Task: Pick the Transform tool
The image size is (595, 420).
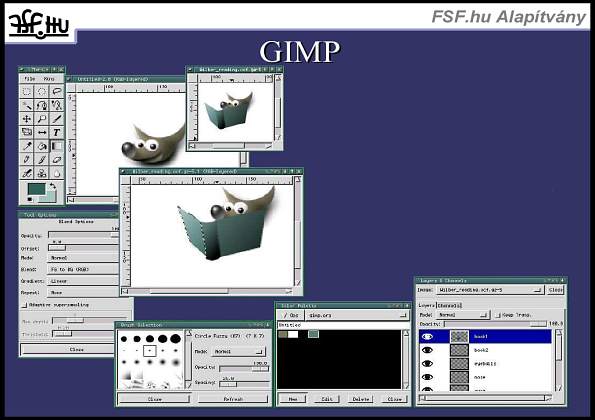Action: 27,132
